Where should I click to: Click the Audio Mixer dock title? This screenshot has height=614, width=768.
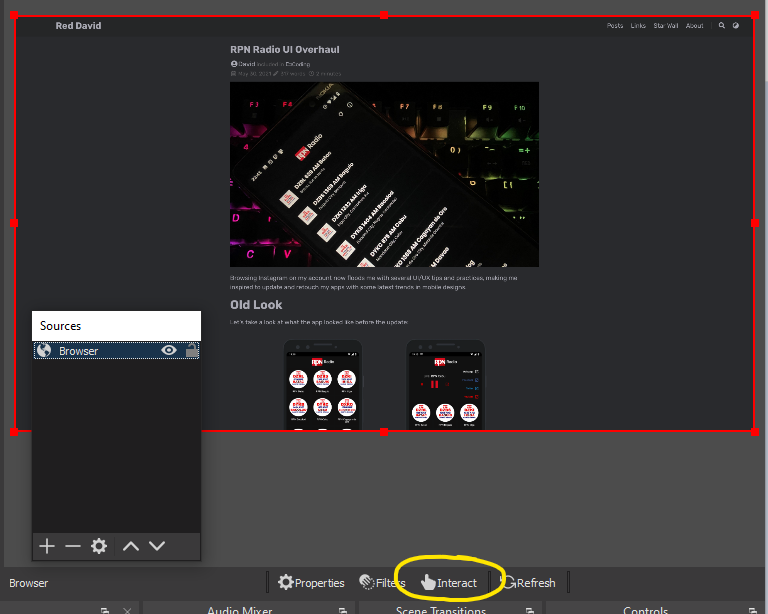point(240,610)
